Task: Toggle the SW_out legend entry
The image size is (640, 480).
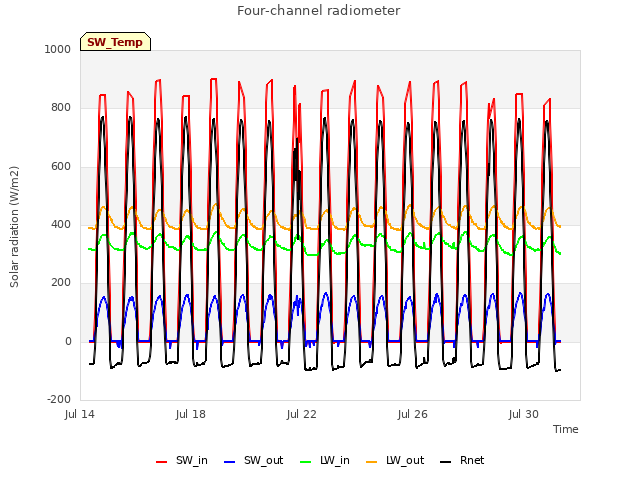Action: click(253, 460)
